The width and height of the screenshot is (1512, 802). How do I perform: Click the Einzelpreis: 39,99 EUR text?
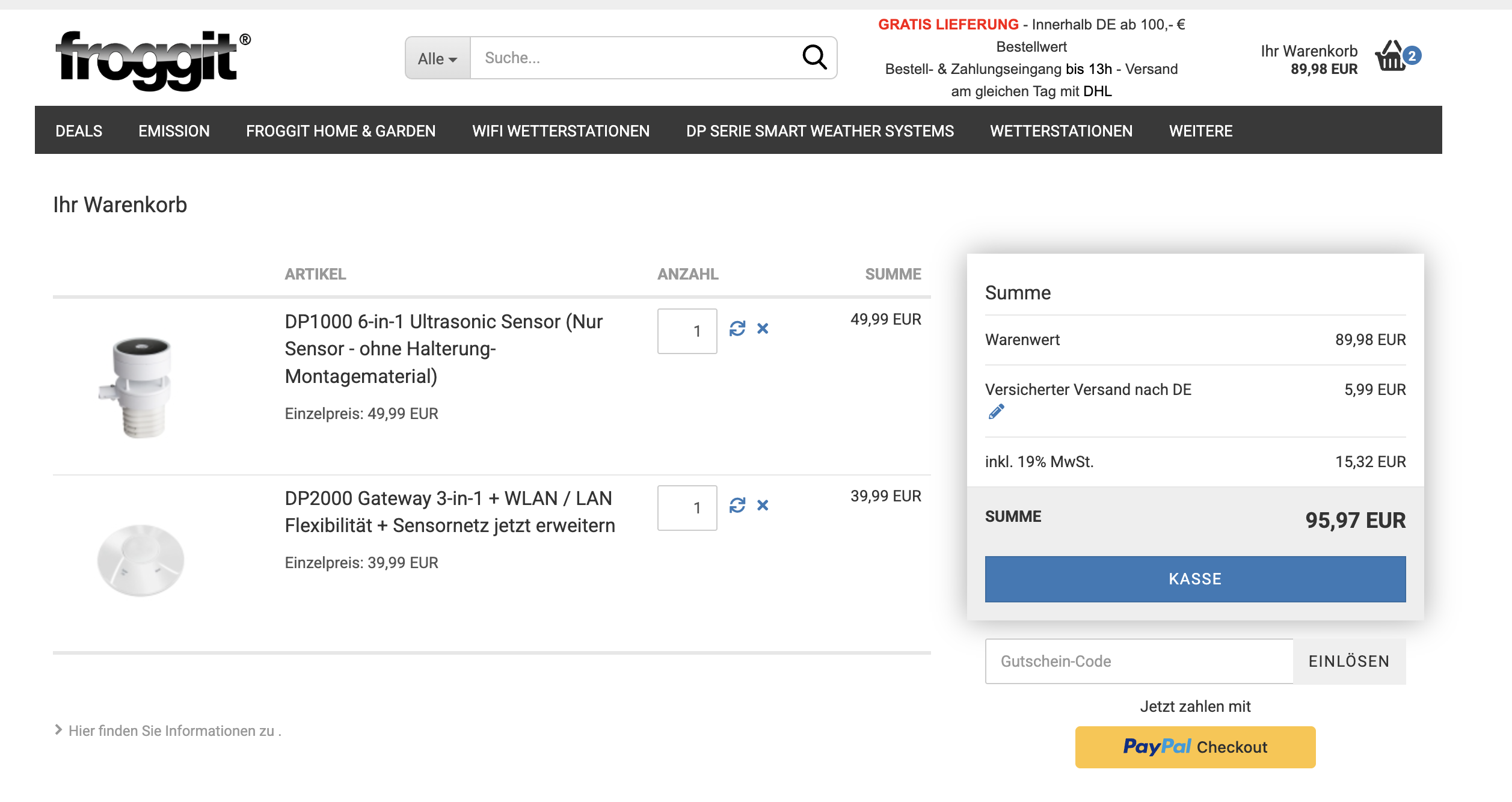[x=361, y=563]
